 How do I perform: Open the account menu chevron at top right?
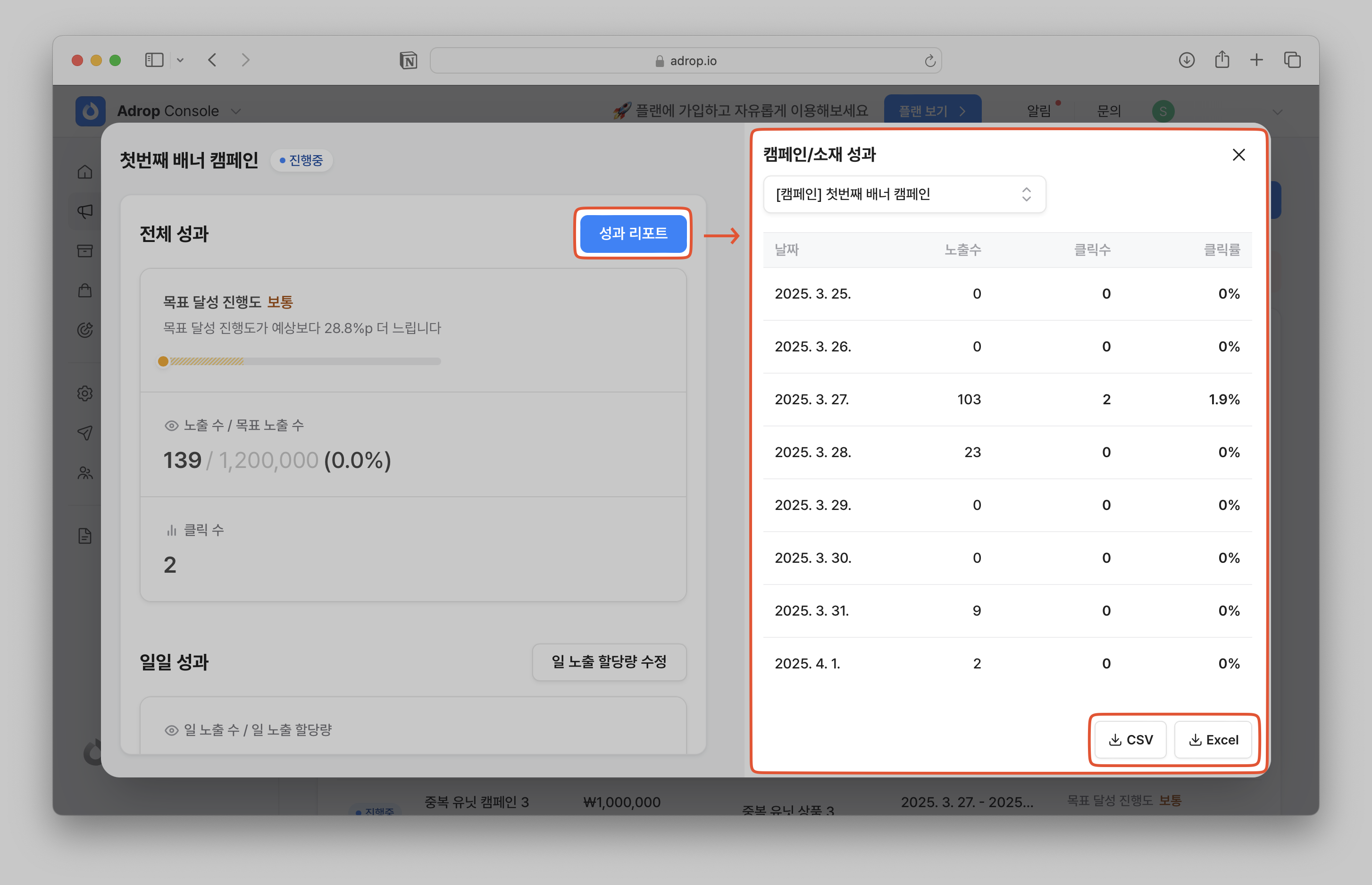(x=1277, y=111)
